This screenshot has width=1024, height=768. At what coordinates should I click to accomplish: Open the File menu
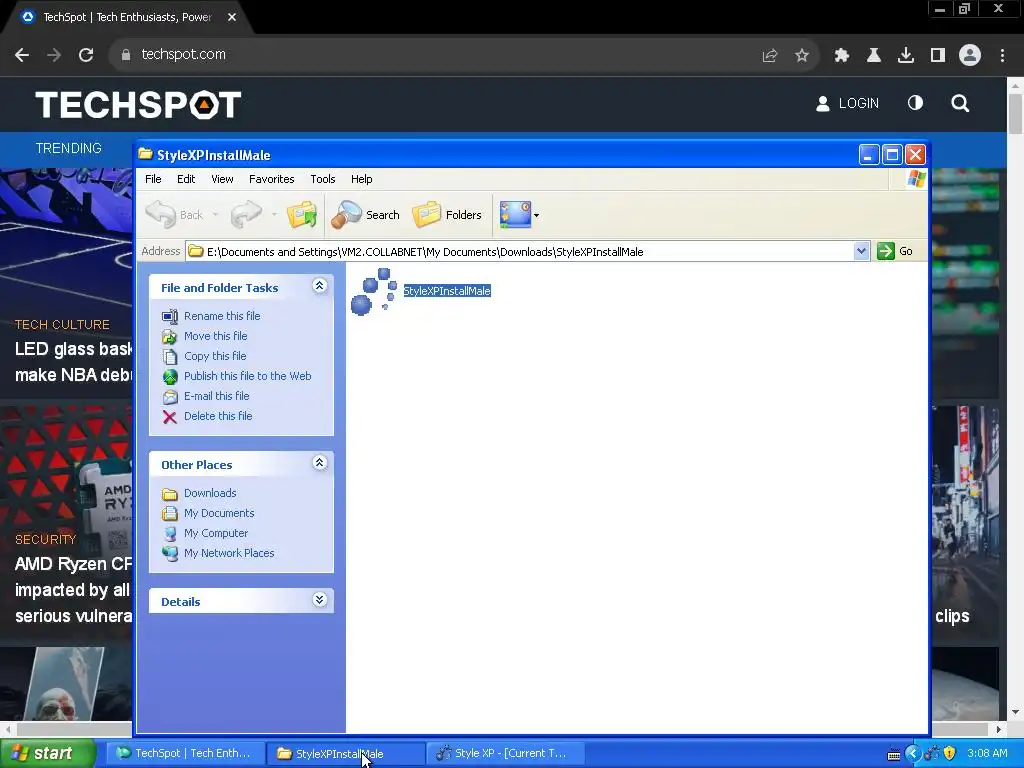click(153, 179)
